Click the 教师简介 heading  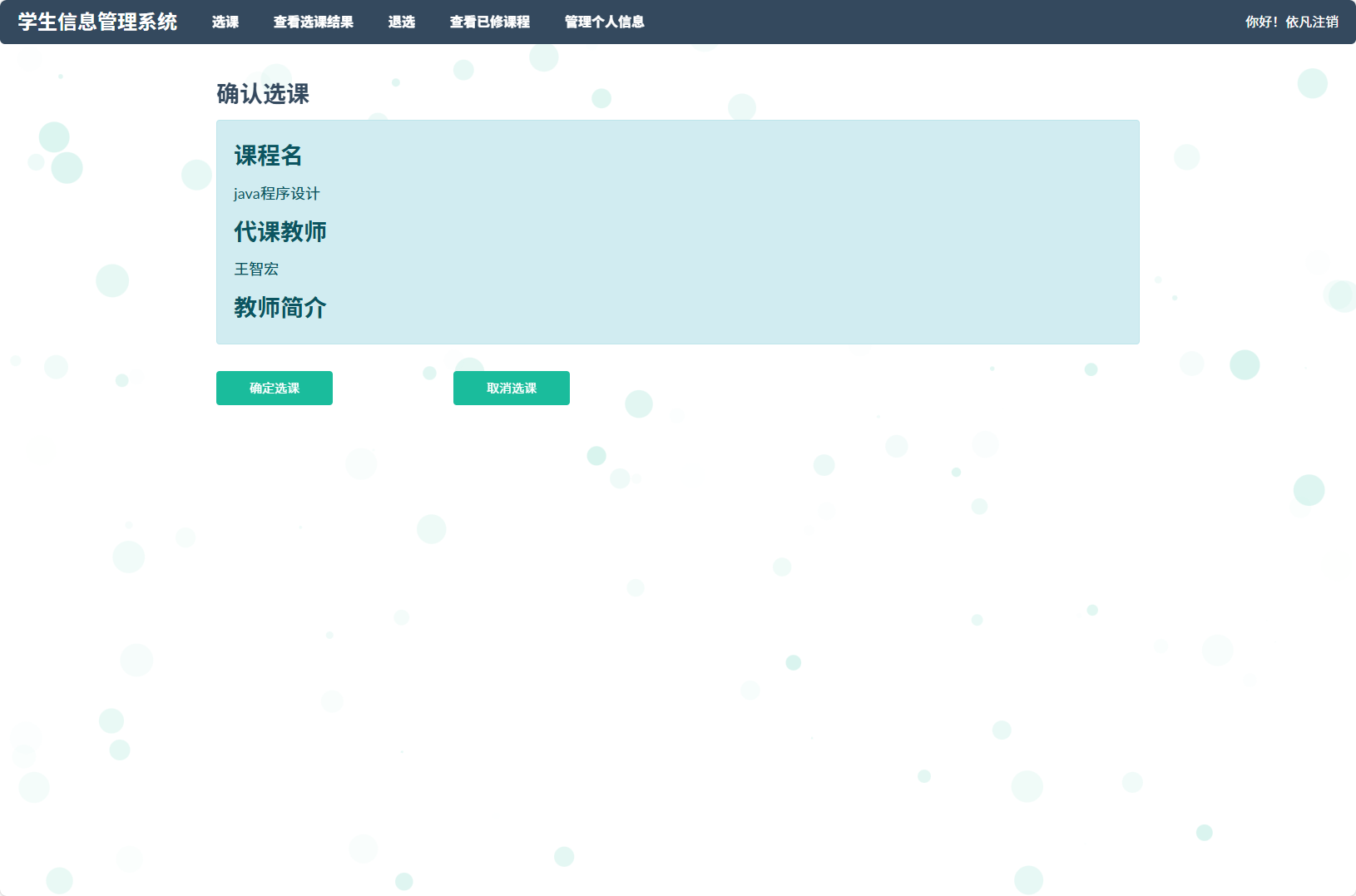280,308
